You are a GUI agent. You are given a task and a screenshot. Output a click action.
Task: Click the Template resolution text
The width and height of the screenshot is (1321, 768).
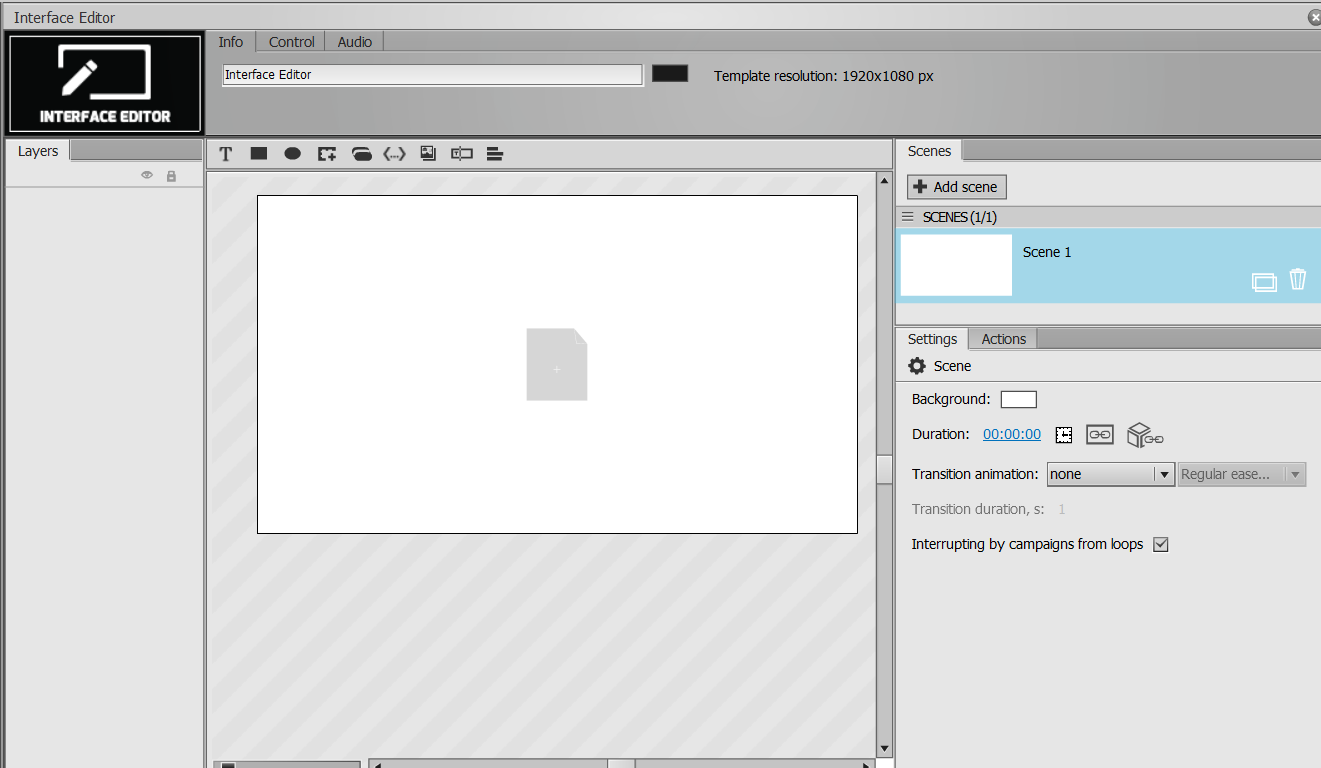(824, 76)
